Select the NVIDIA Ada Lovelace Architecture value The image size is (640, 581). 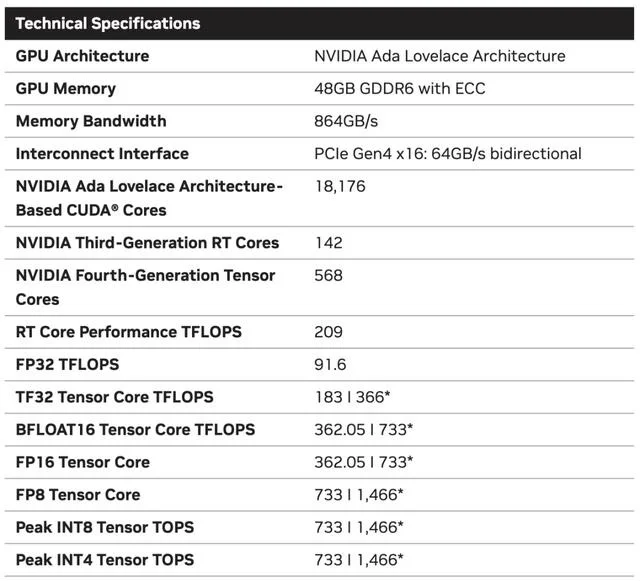coord(439,56)
